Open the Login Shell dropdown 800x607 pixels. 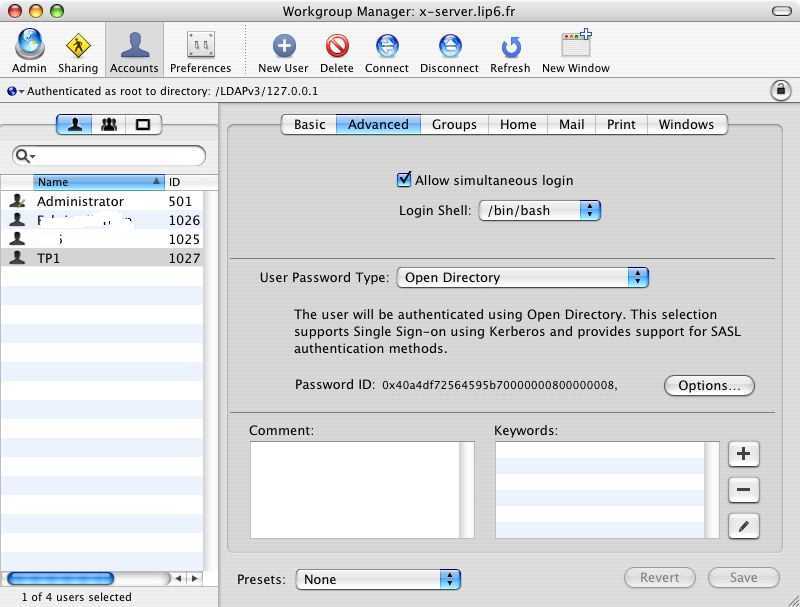click(x=539, y=210)
